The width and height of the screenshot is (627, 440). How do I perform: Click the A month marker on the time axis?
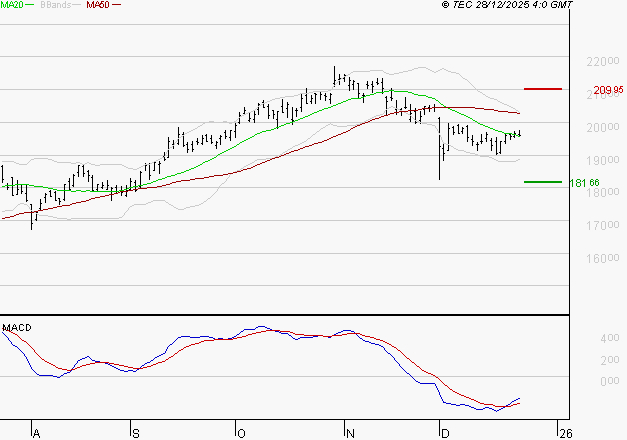36,434
